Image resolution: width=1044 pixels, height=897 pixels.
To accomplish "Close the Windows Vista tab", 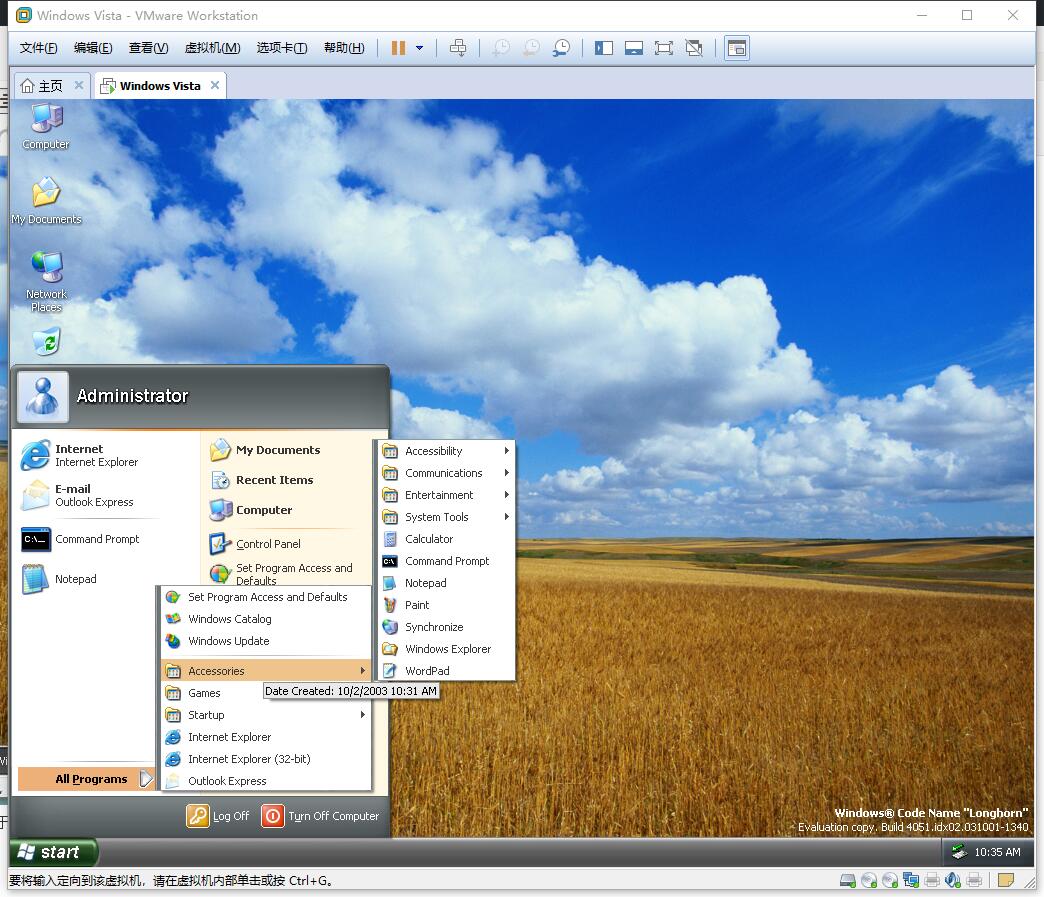I will [214, 85].
